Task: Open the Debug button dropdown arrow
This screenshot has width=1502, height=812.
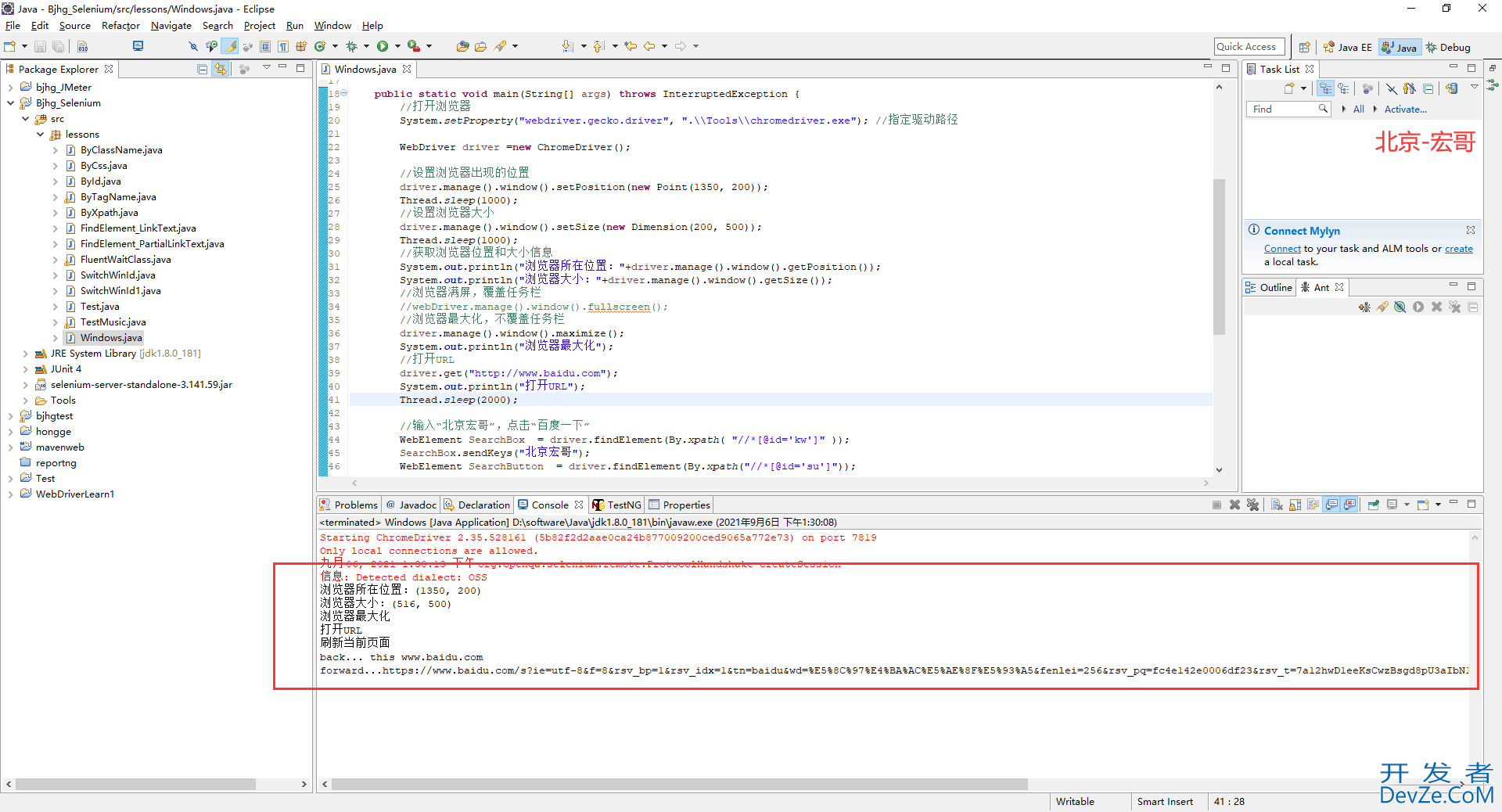Action: click(366, 47)
